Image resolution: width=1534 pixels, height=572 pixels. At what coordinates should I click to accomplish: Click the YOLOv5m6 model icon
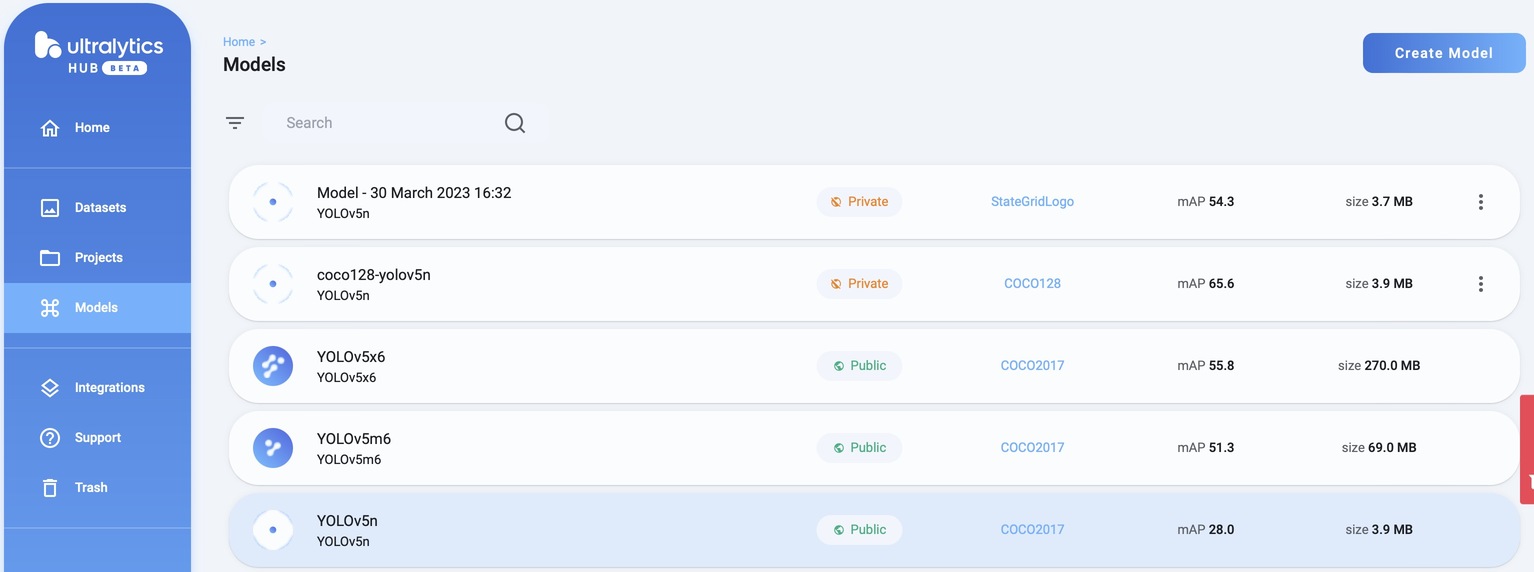pos(273,448)
